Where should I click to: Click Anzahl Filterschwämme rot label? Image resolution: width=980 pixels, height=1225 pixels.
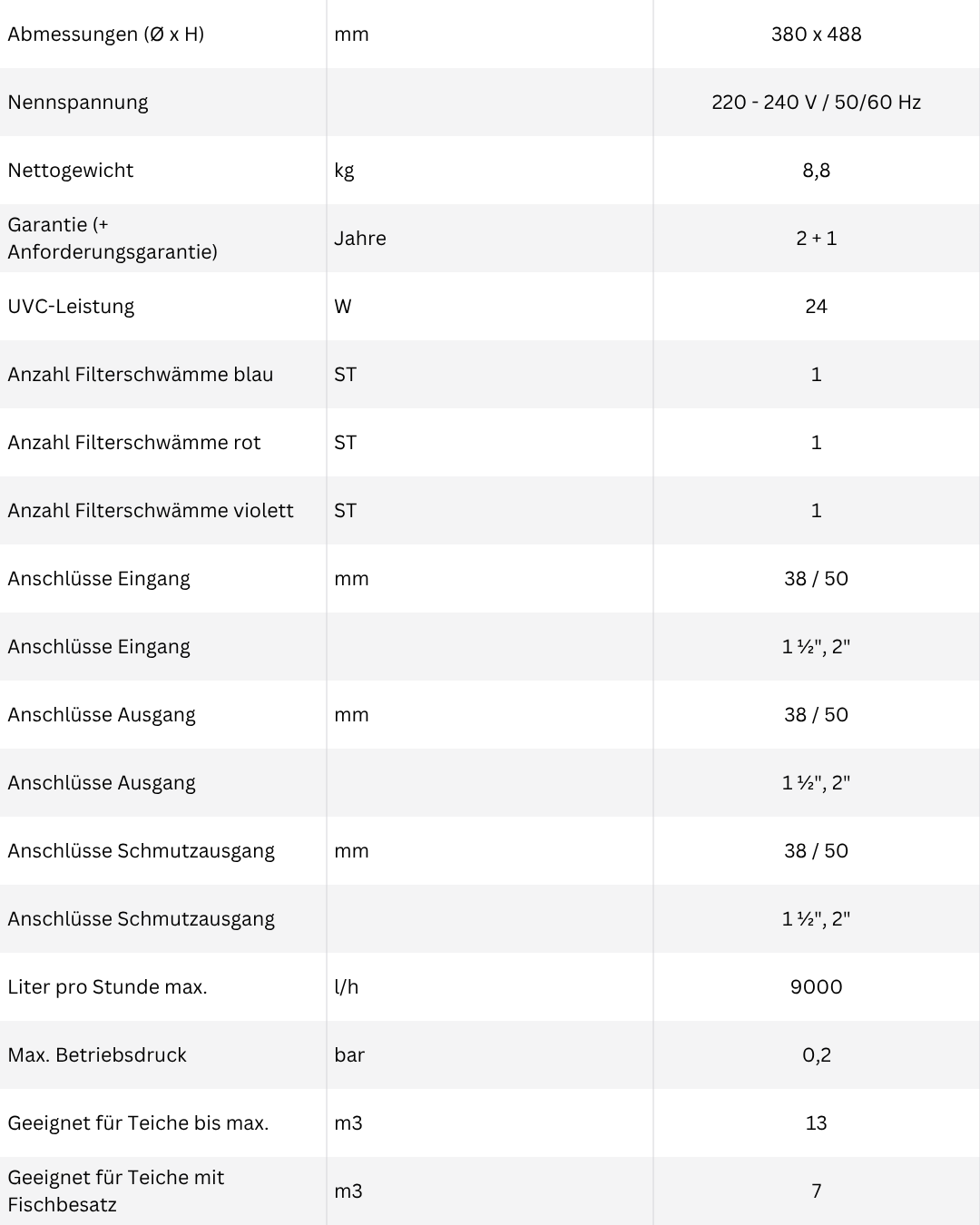click(134, 443)
